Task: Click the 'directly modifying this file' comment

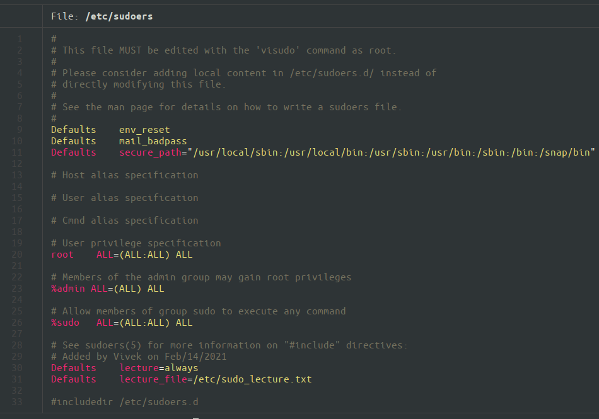Action: 139,84
